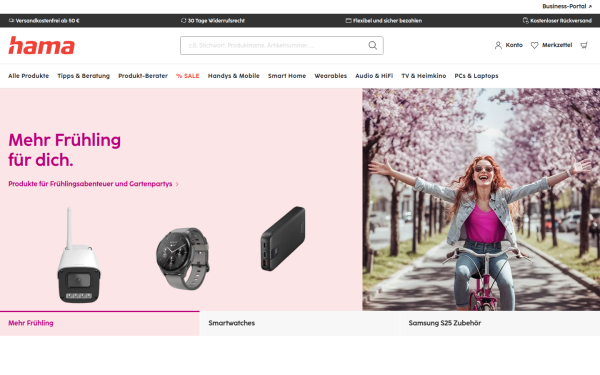Click the Versandkostenfrei truck icon
This screenshot has width=600, height=375.
11,21
